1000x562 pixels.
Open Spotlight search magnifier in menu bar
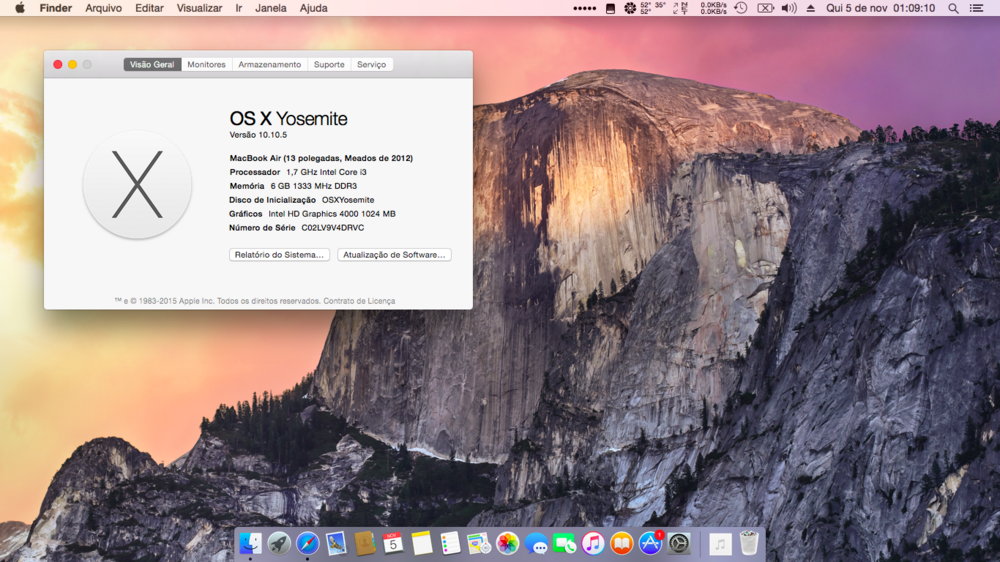click(x=953, y=8)
